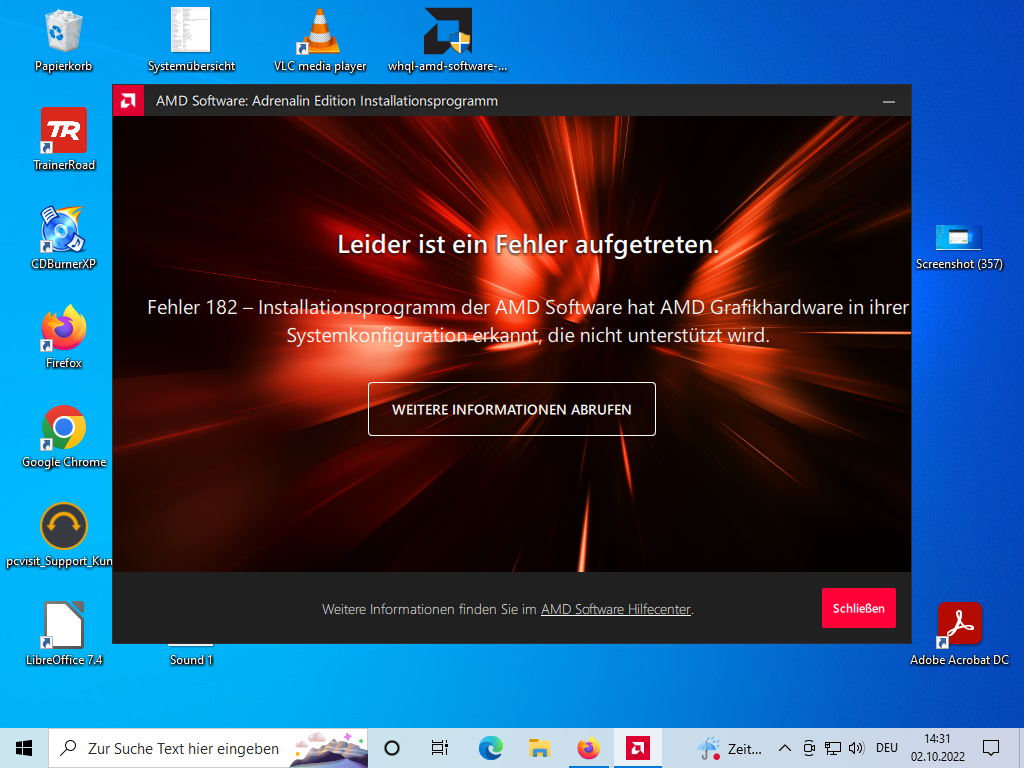Open Task View in the taskbar
Viewport: 1024px width, 768px height.
click(440, 748)
